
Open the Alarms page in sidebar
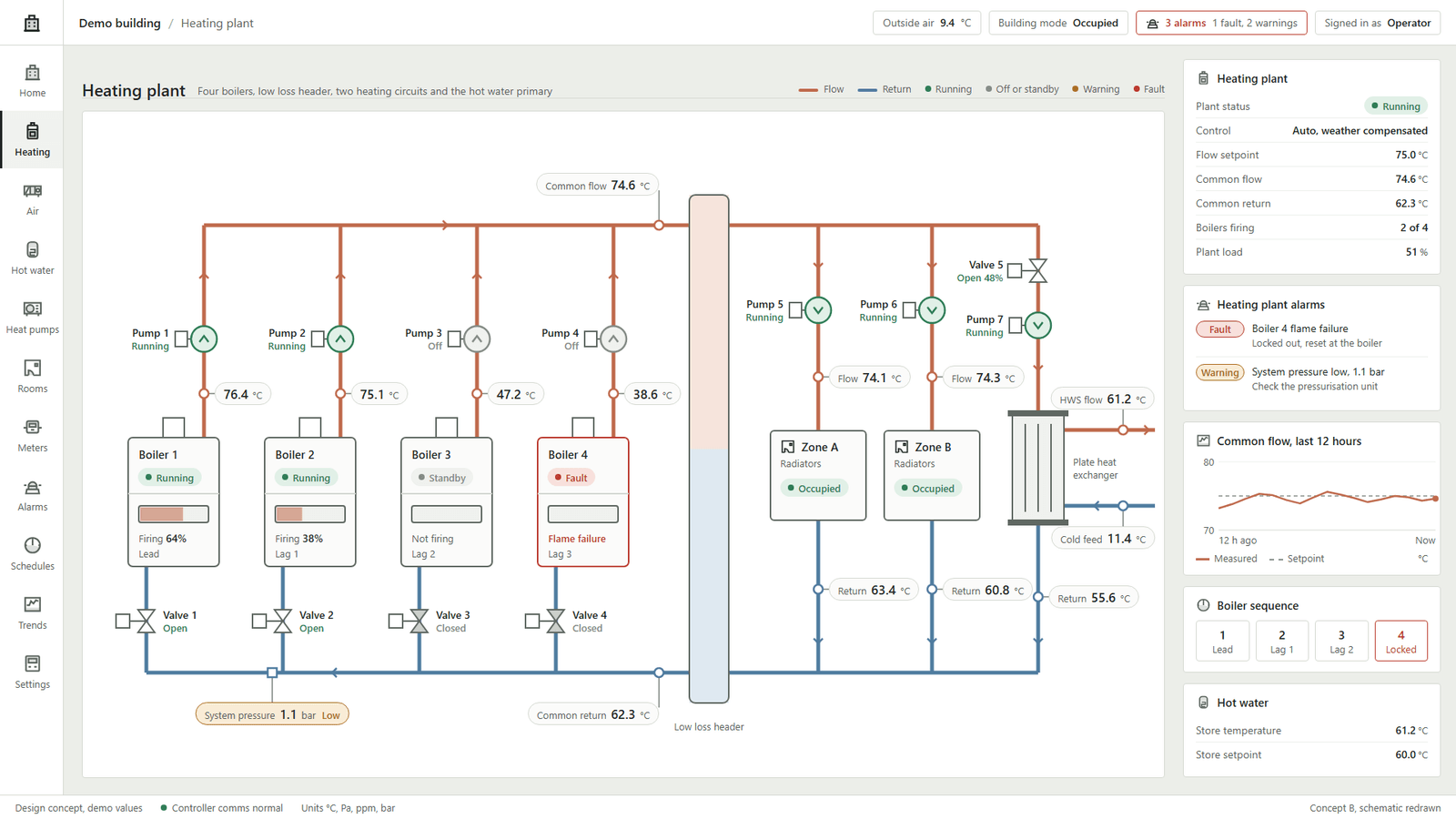pyautogui.click(x=32, y=495)
